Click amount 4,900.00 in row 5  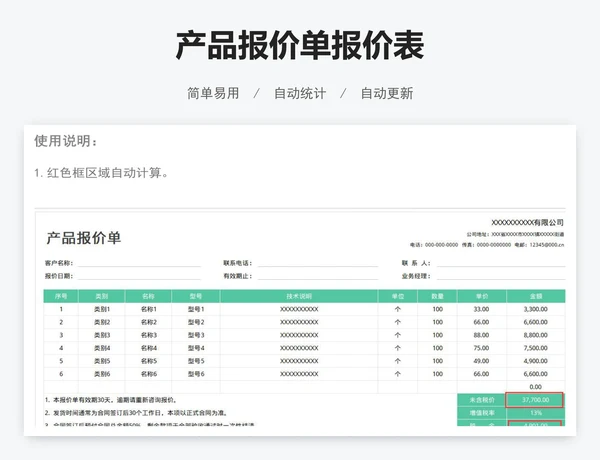tap(536, 361)
